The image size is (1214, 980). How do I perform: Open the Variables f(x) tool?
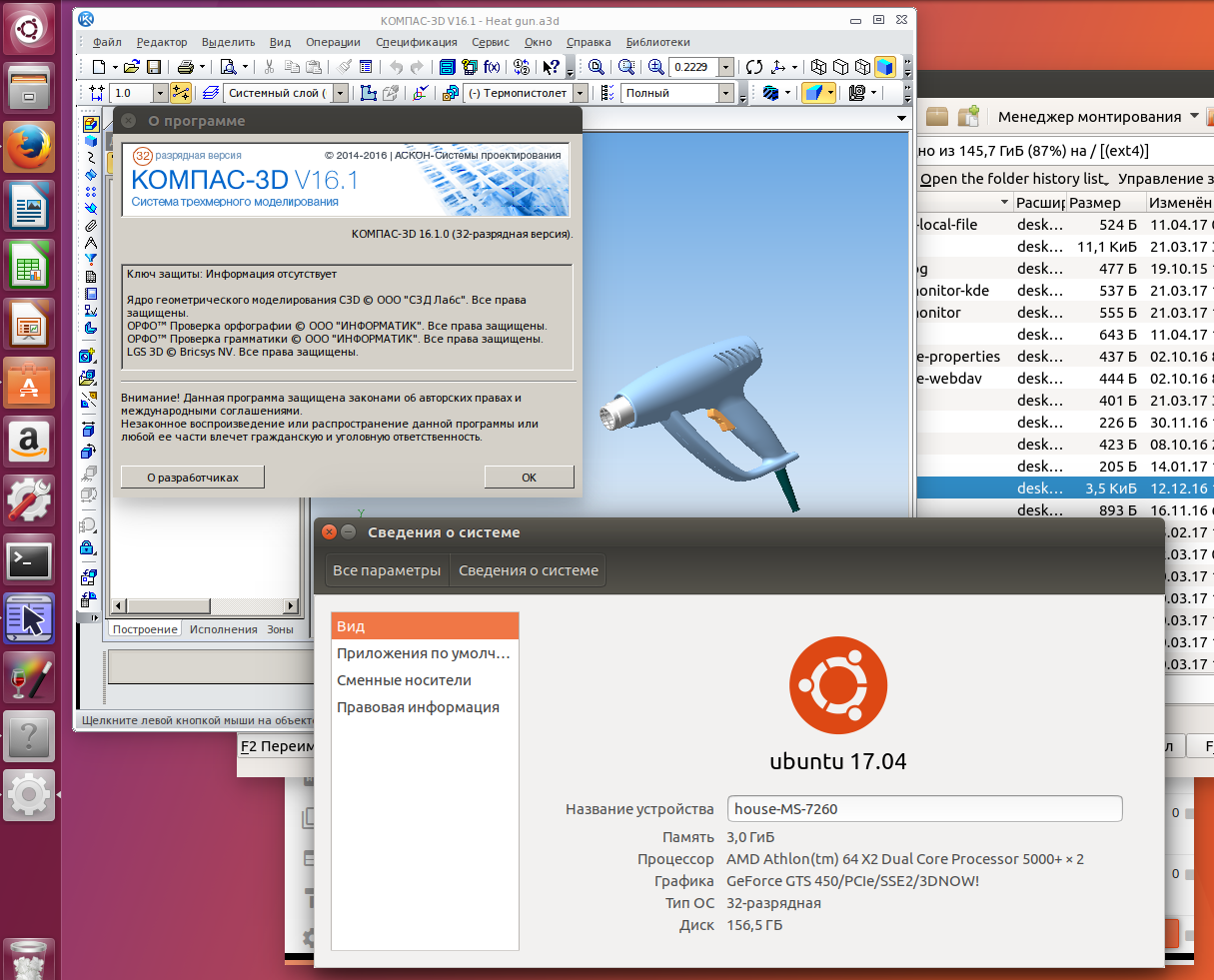point(492,67)
